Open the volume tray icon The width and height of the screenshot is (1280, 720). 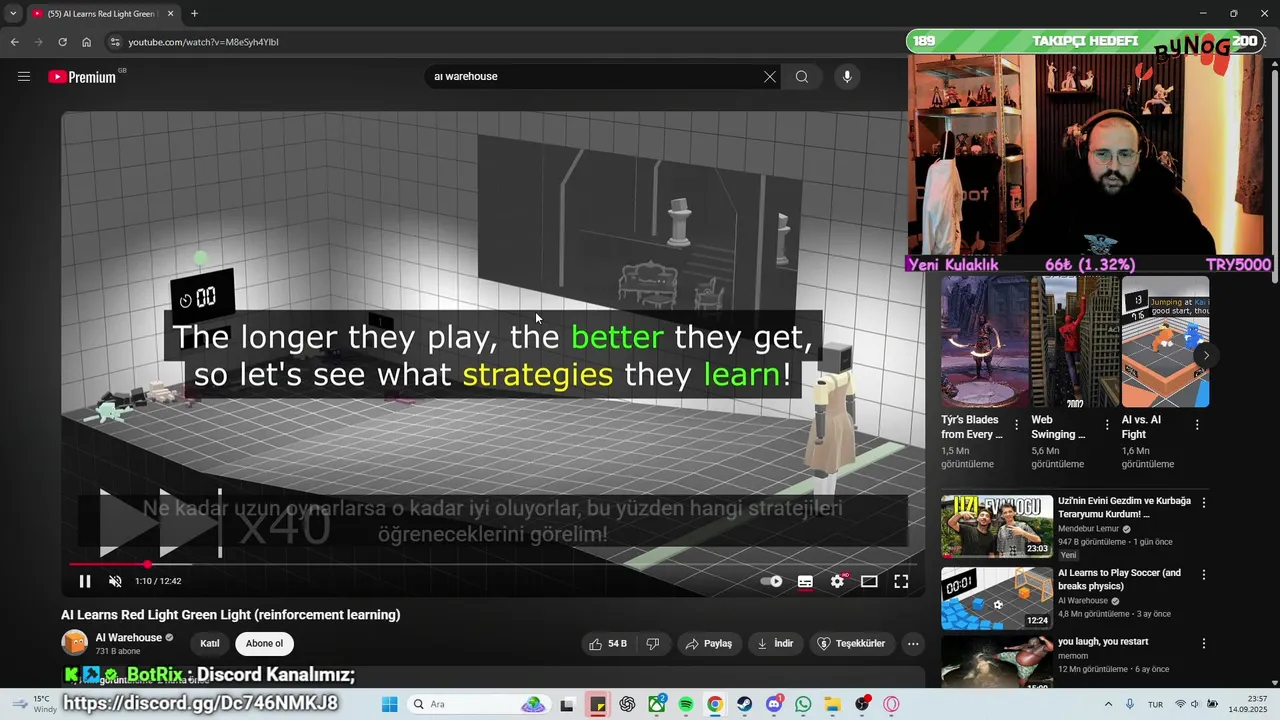coord(1196,705)
